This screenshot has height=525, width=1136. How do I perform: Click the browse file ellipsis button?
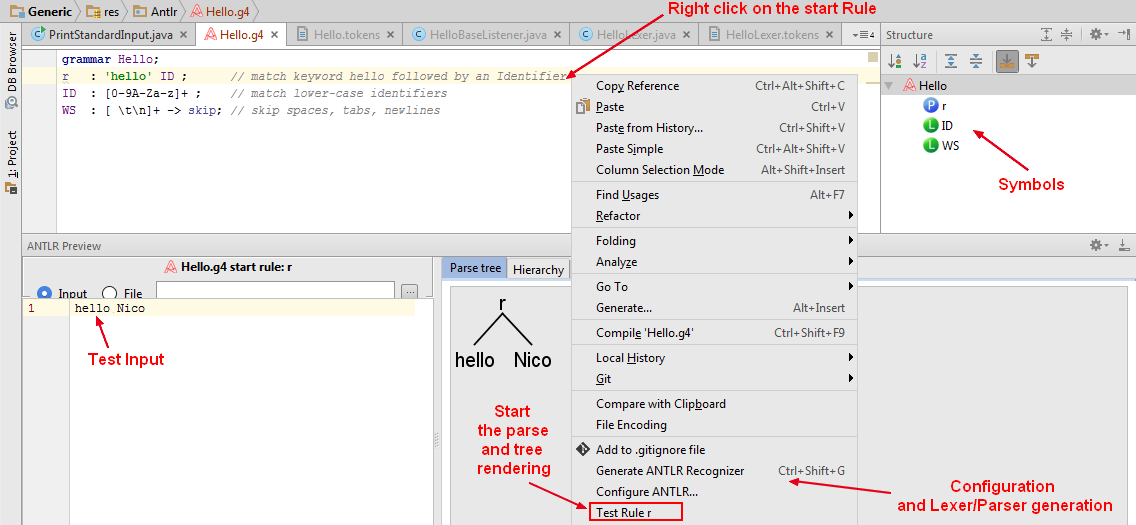(x=409, y=292)
